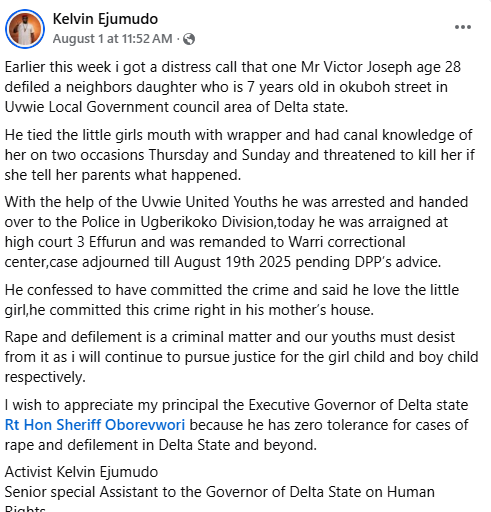Viewport: 491px width, 512px height.
Task: Click the 'Activist Kelvin Ejumudo' signature line
Action: tap(81, 472)
